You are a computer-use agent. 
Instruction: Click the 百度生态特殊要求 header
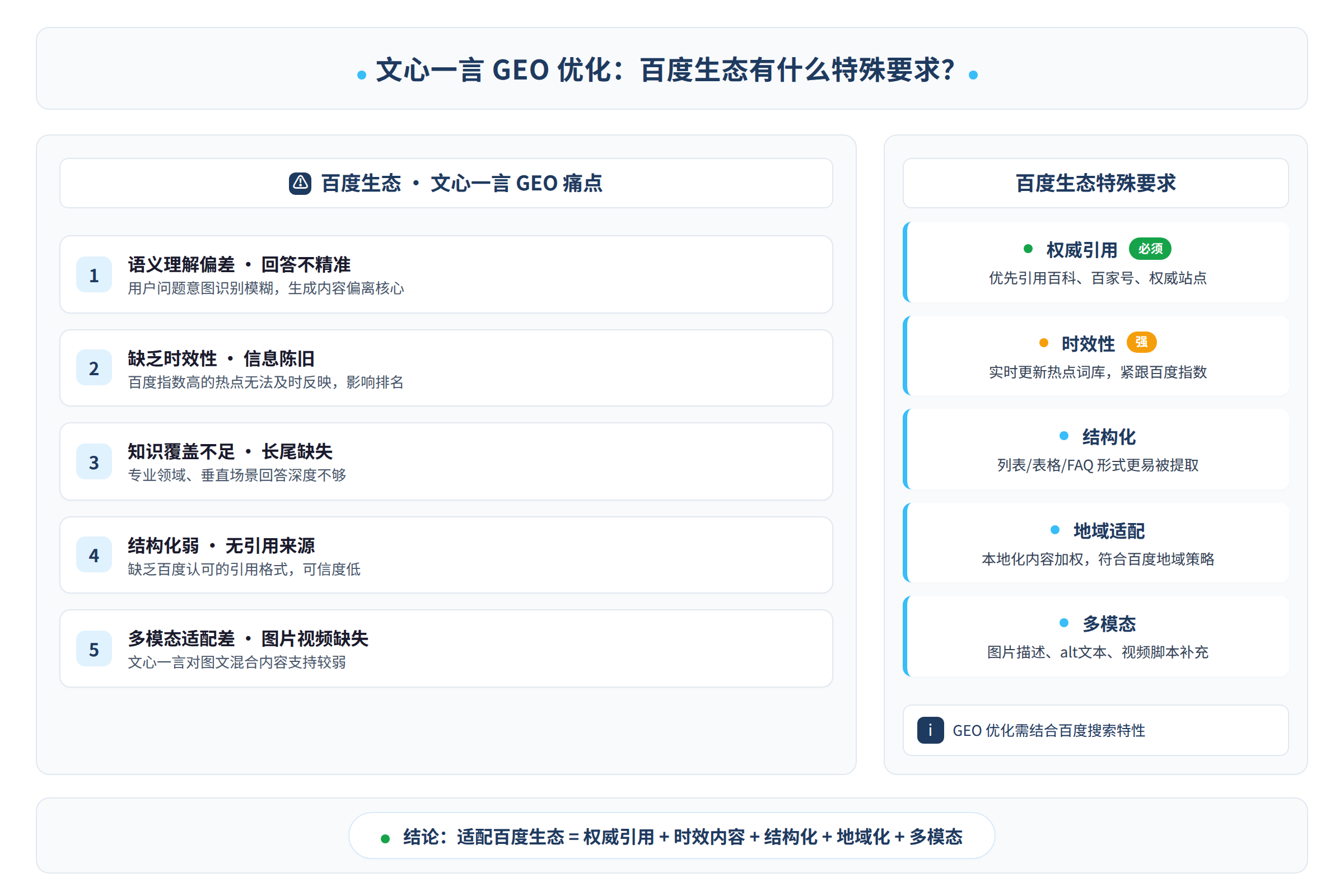coord(1095,184)
